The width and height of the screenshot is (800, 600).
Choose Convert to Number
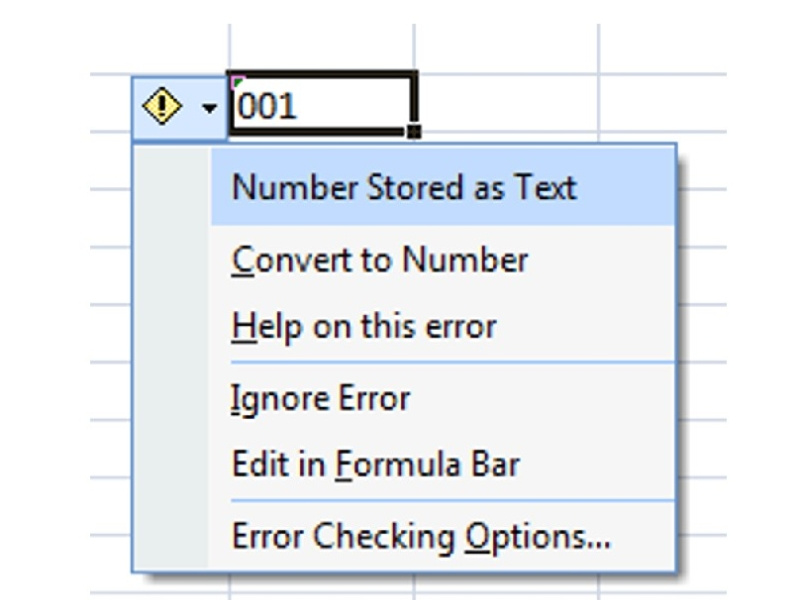click(x=380, y=261)
